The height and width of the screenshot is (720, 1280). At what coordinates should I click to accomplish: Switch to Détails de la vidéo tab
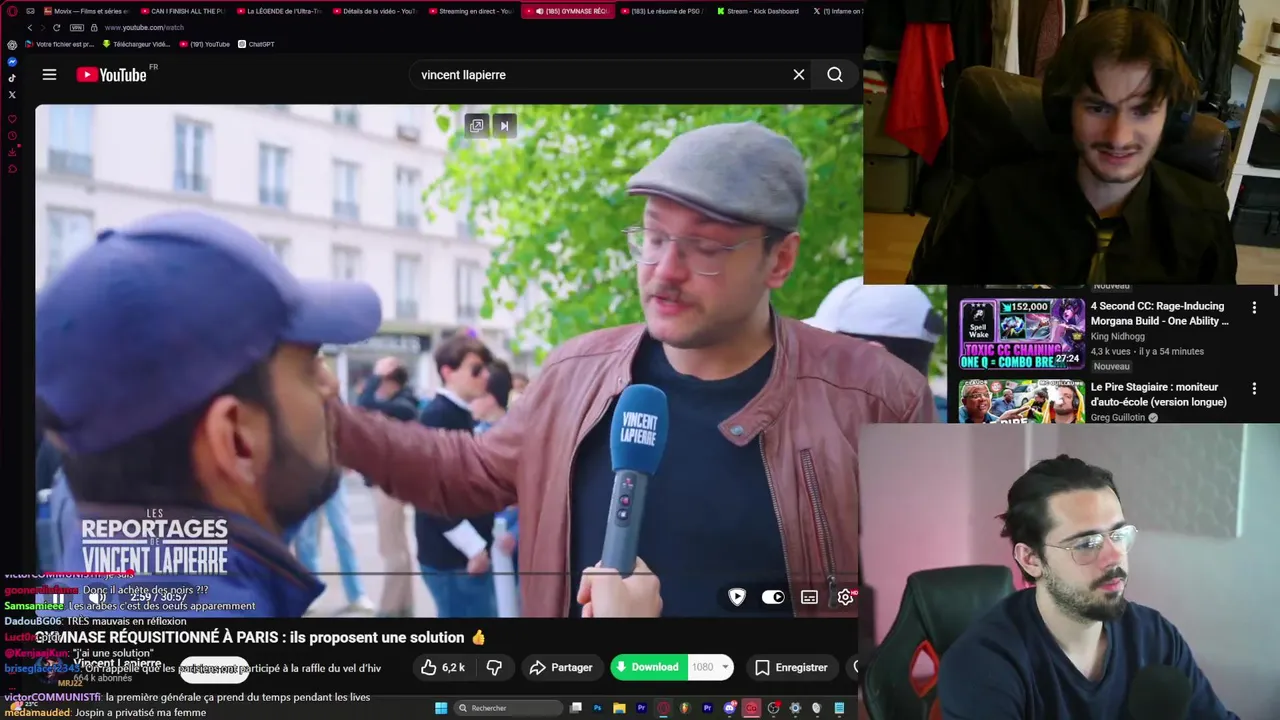(x=375, y=11)
